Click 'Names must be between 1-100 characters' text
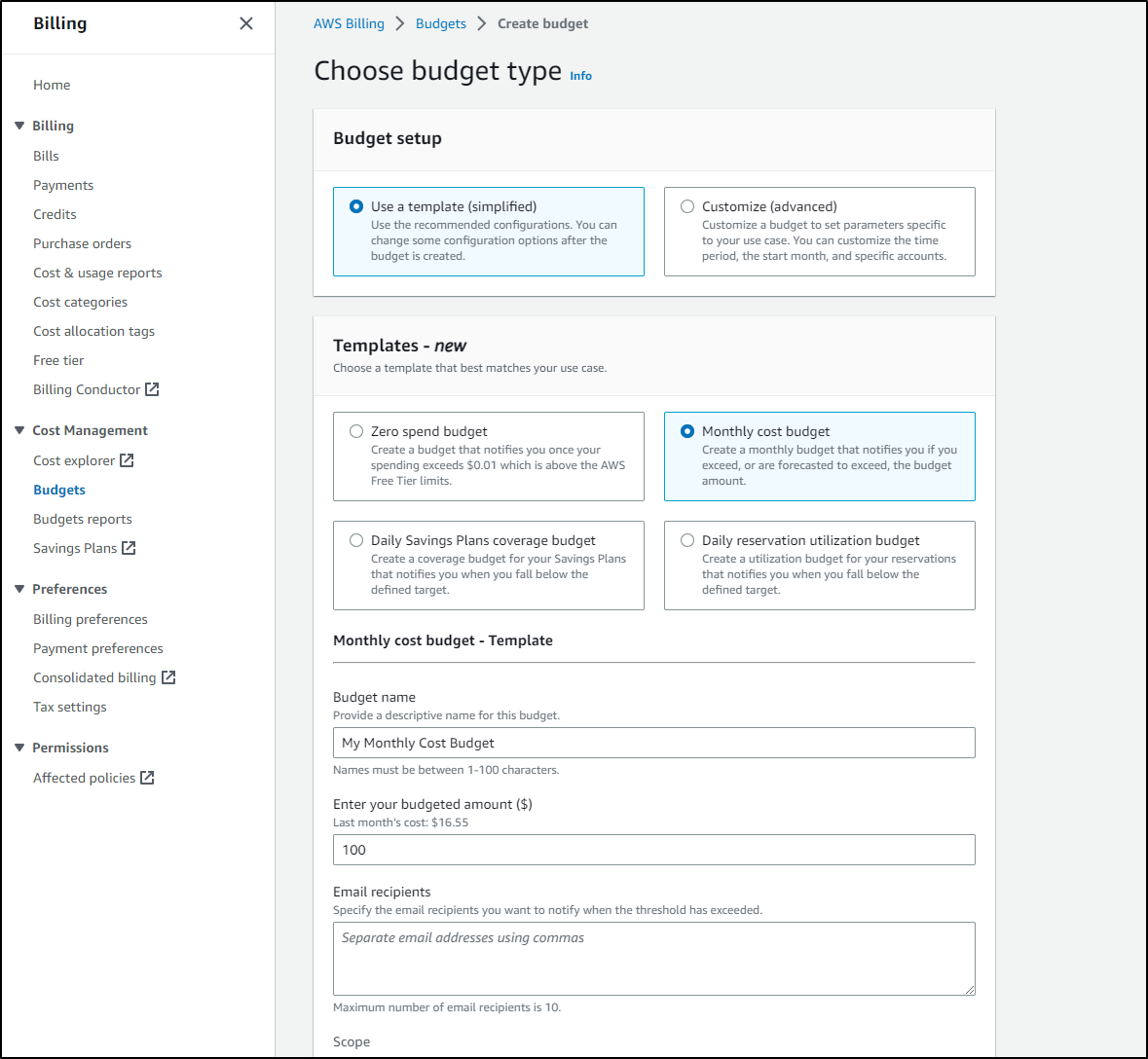Image resolution: width=1148 pixels, height=1059 pixels. [x=446, y=770]
